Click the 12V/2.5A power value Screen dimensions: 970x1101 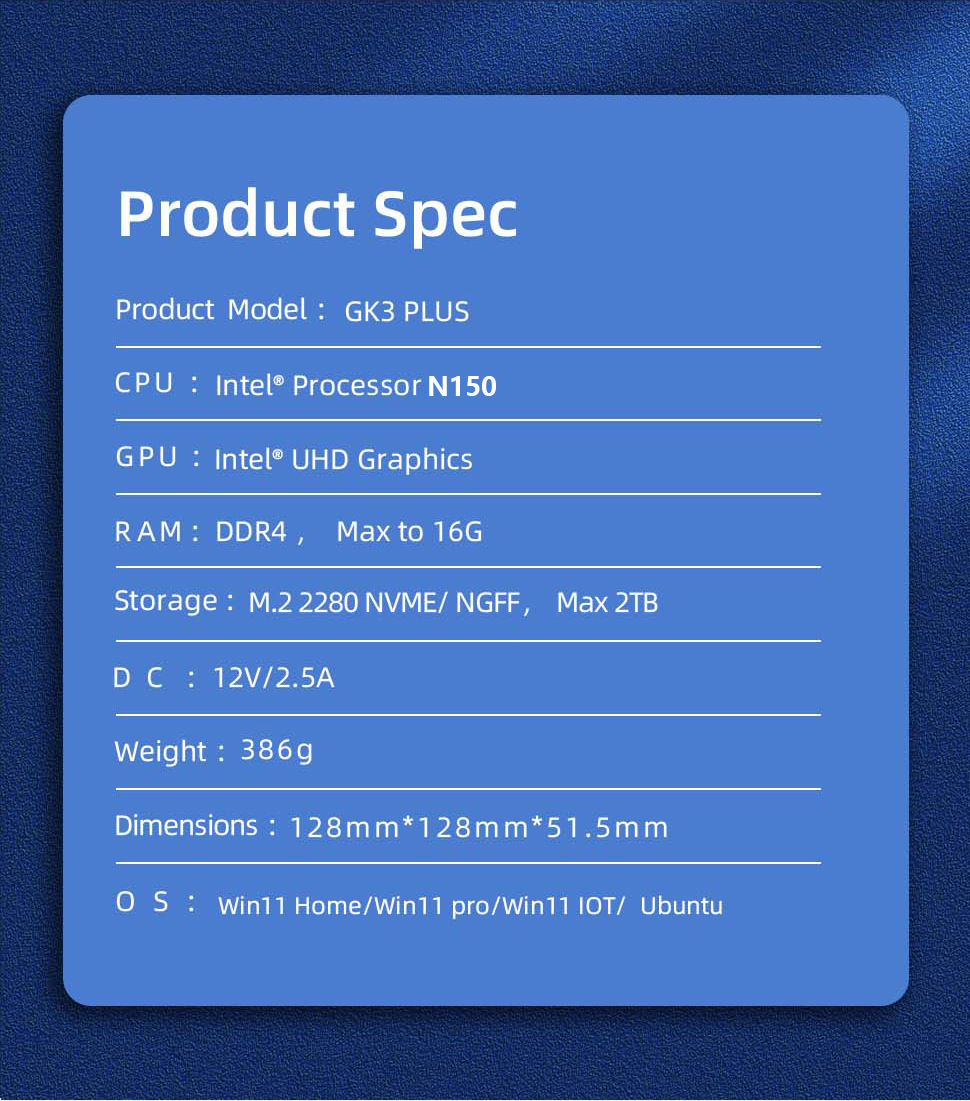[274, 679]
